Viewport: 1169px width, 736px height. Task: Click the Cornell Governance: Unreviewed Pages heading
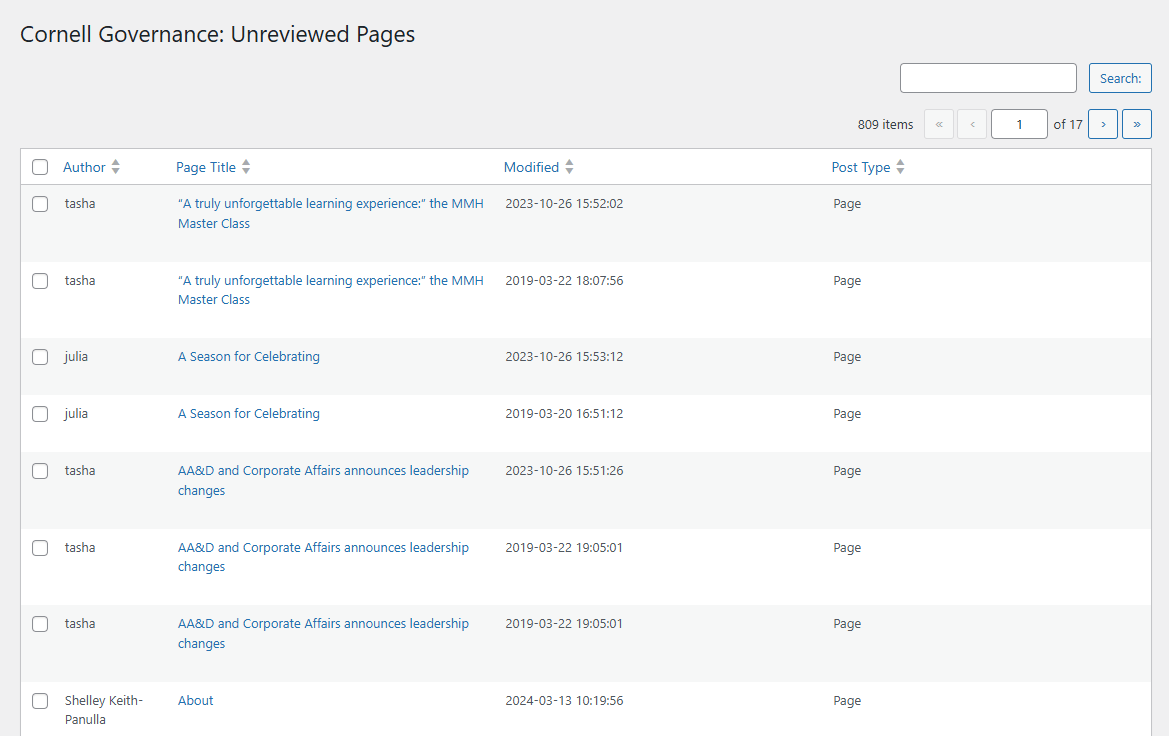tap(217, 34)
